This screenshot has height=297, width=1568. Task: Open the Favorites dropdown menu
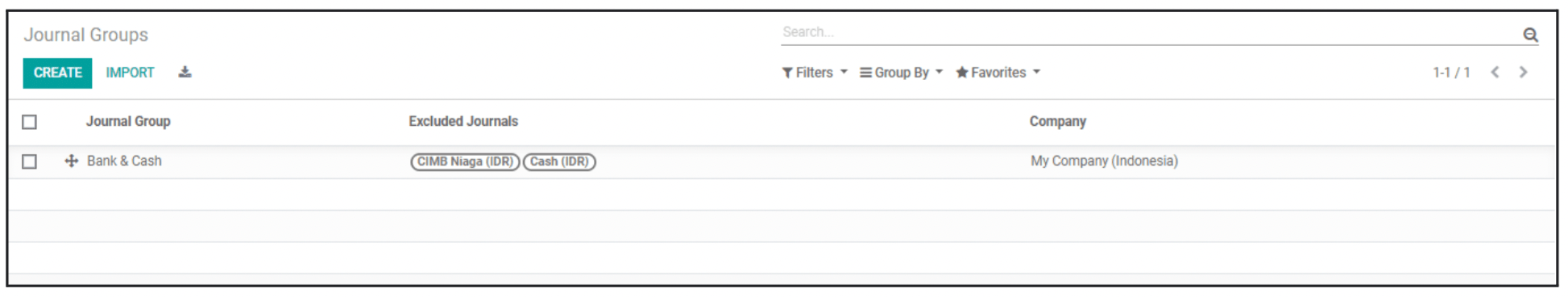point(998,73)
